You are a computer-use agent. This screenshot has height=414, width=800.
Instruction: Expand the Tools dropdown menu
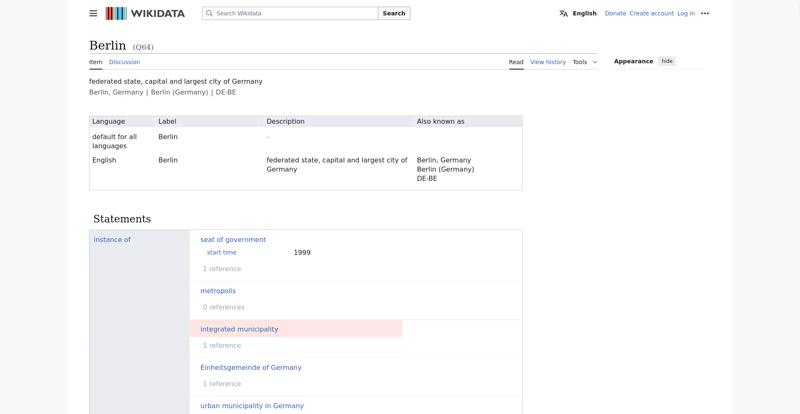[584, 62]
